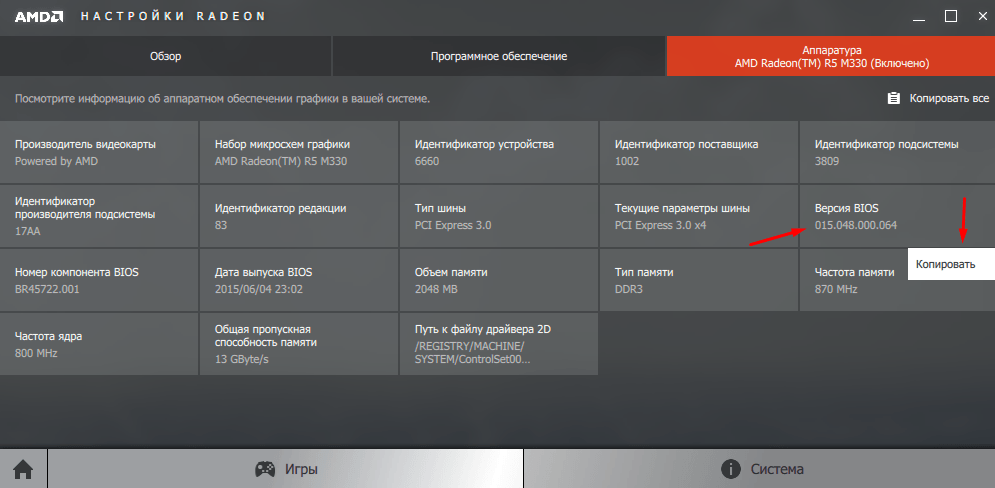Select the Производитель видеокарты tile
The width and height of the screenshot is (995, 488).
tap(99, 152)
